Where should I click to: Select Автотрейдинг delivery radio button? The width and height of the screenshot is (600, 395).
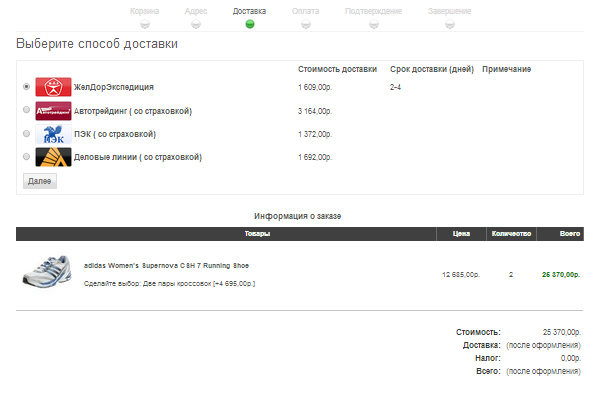[x=26, y=109]
